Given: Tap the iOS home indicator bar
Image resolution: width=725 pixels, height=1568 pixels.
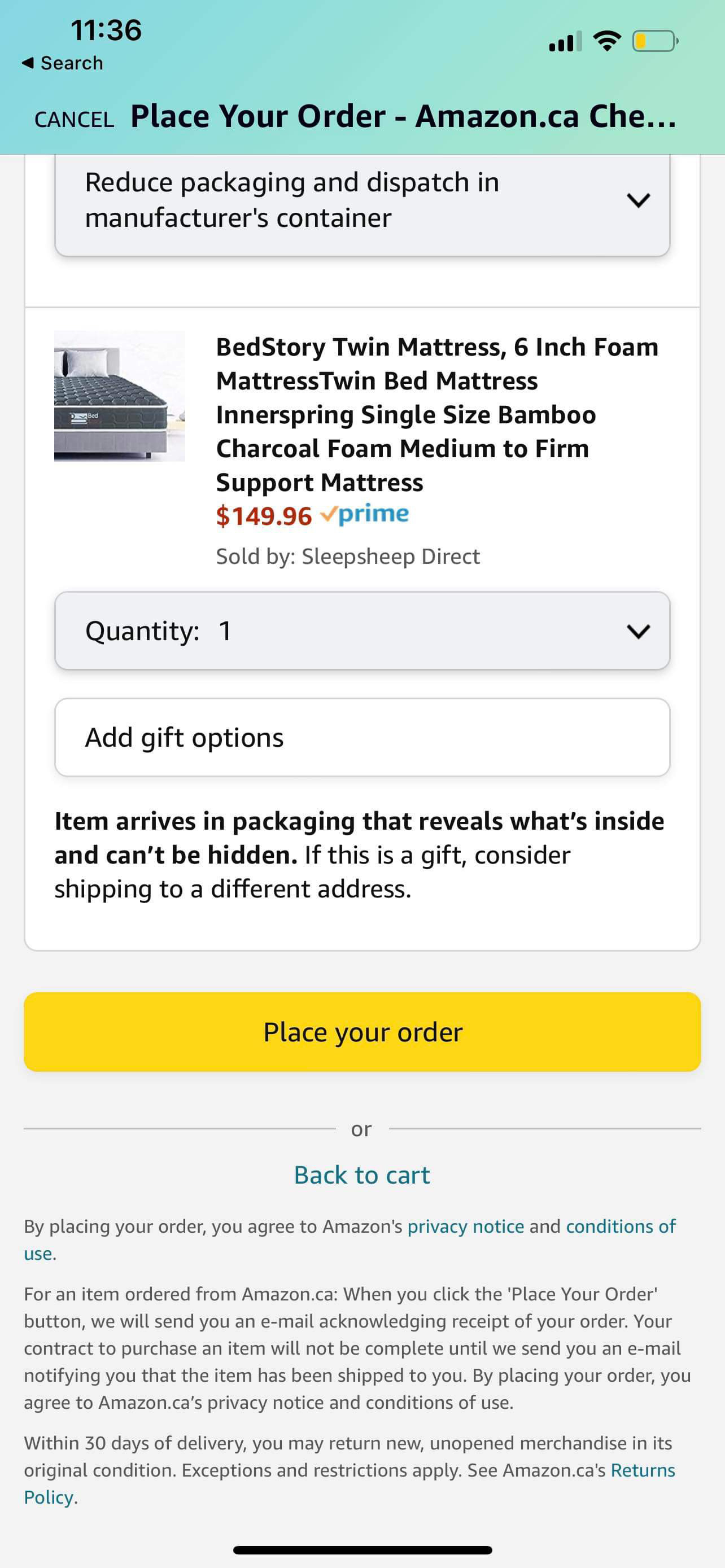Looking at the screenshot, I should click(362, 1550).
